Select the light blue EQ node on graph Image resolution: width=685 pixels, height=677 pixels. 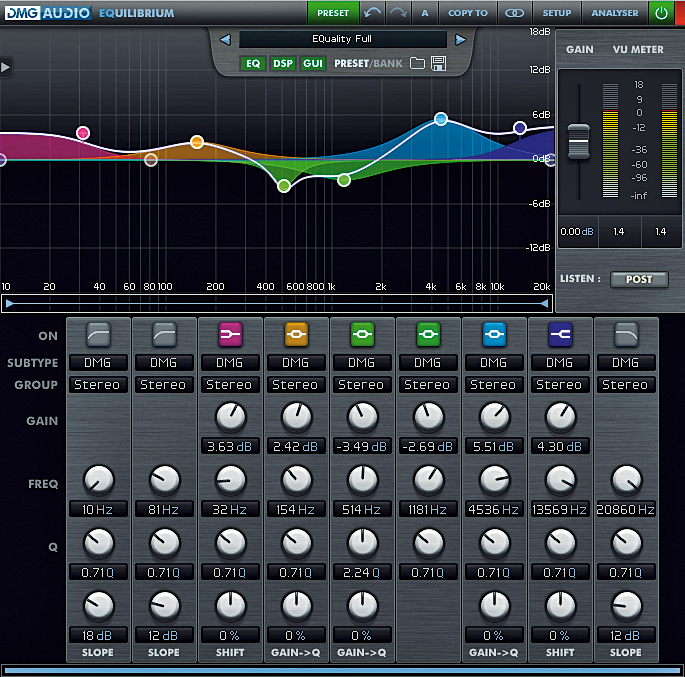pos(441,119)
